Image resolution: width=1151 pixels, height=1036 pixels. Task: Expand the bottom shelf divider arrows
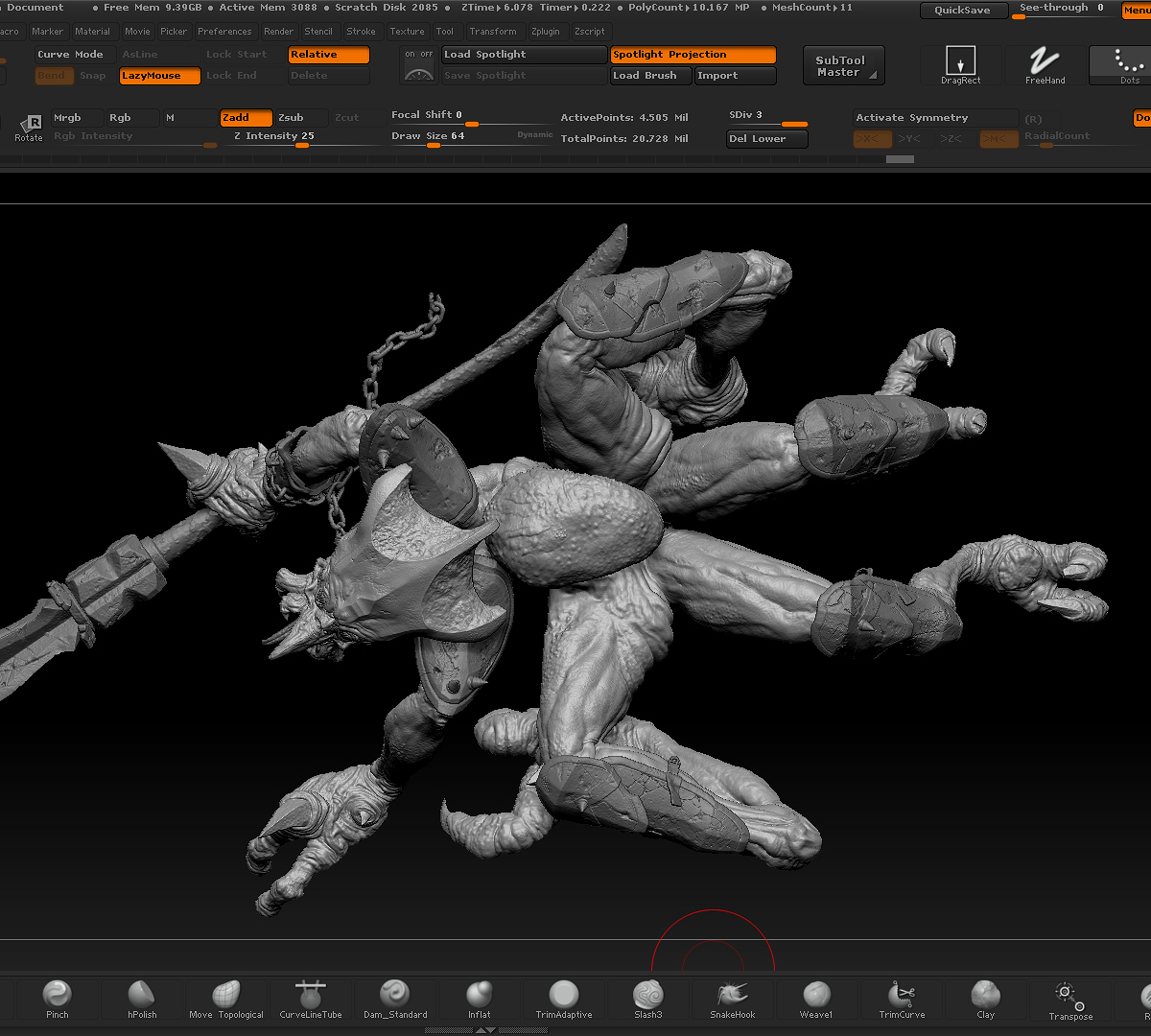click(485, 1030)
